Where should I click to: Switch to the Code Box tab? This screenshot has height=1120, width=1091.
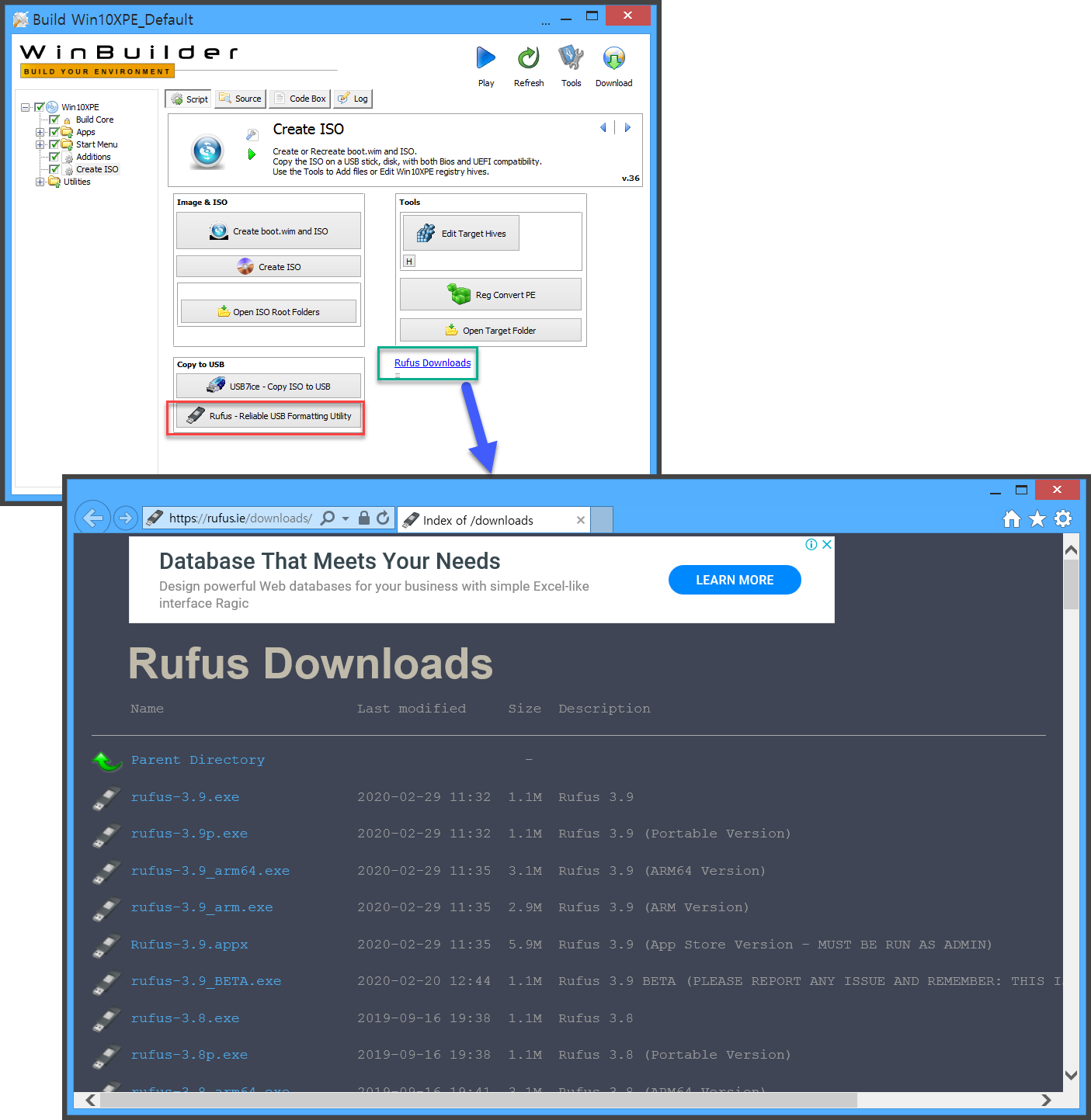(300, 99)
